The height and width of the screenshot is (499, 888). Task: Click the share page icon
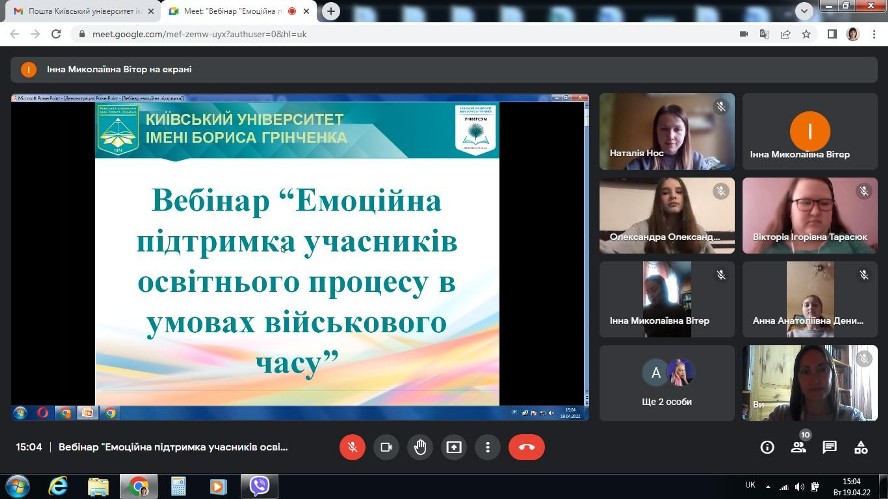coord(785,34)
